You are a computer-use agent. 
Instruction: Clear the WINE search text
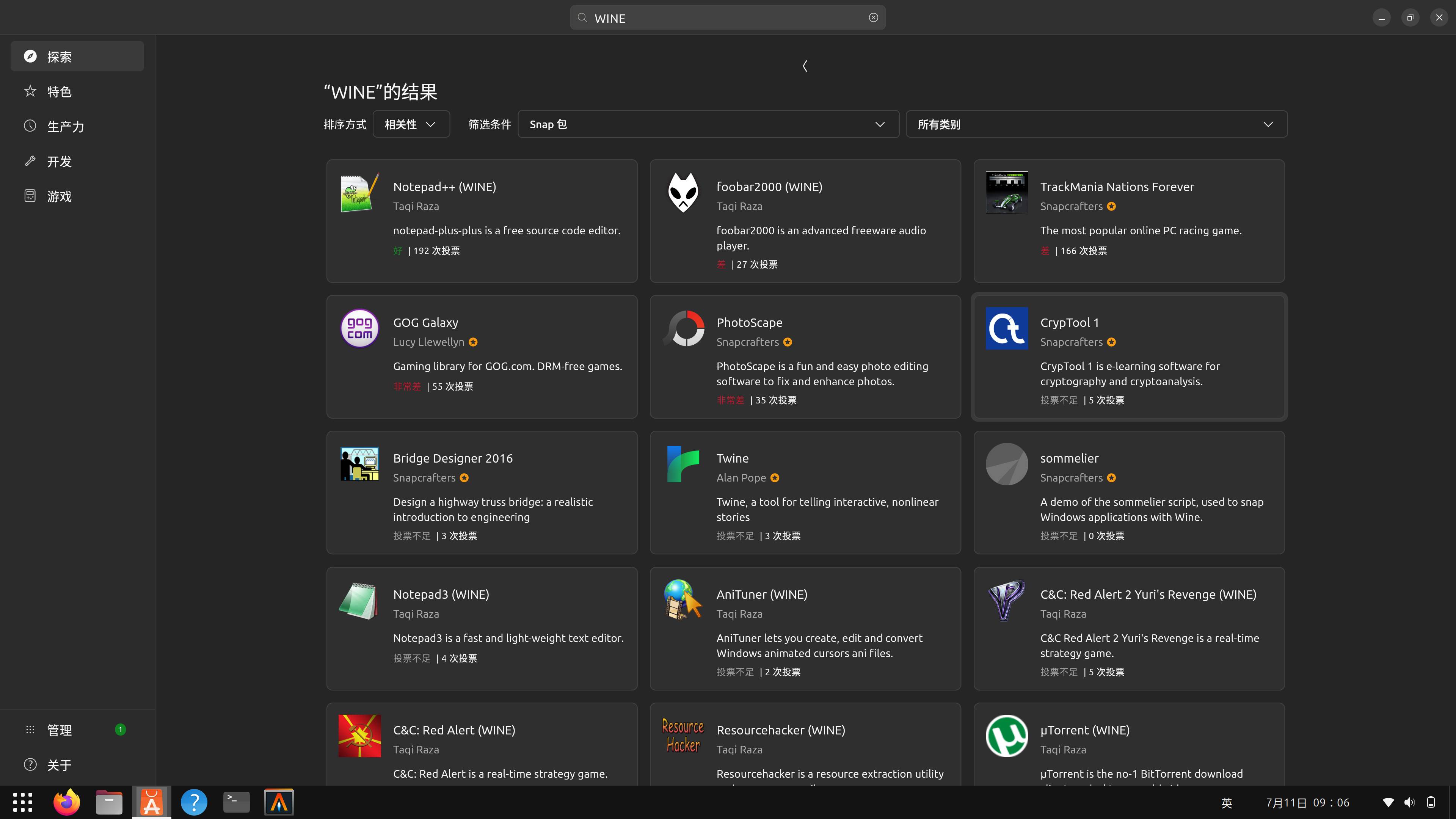pos(873,17)
